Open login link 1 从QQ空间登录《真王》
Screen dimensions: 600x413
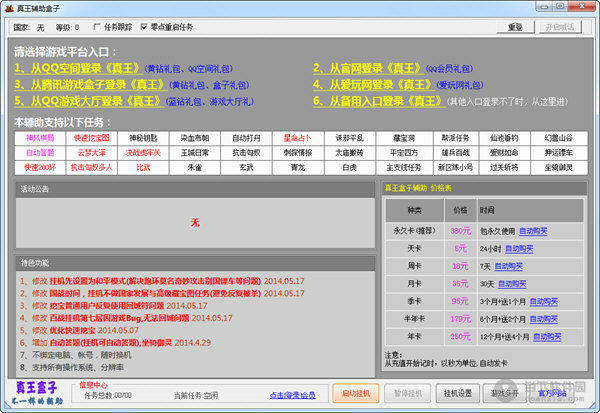point(78,68)
